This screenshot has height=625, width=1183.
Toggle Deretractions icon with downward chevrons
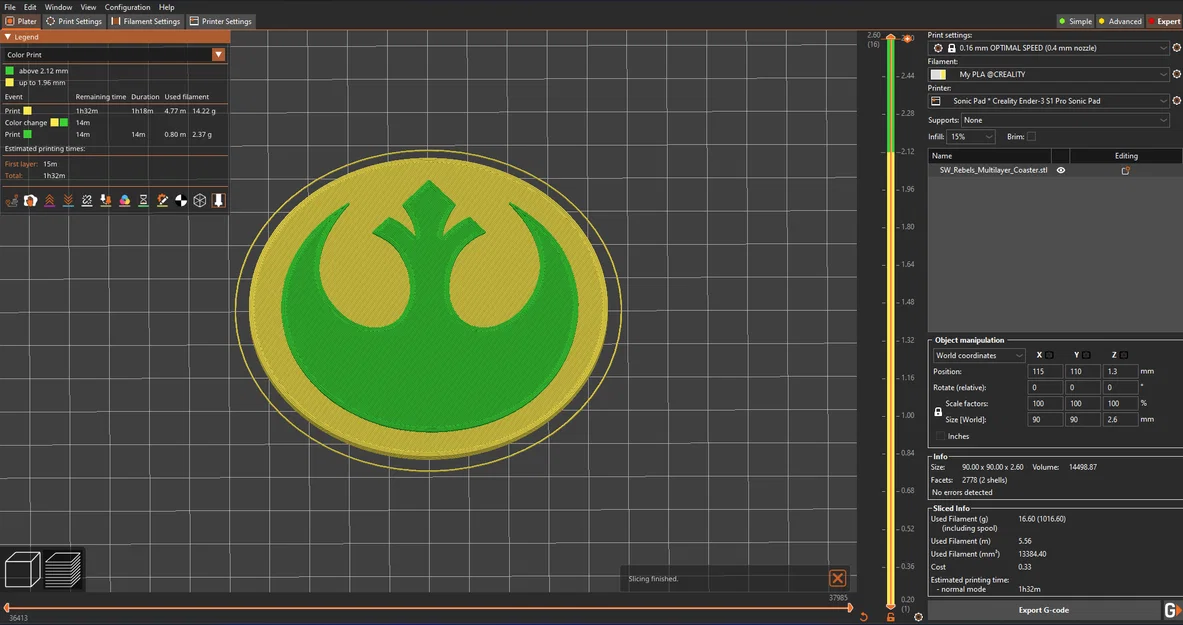(x=68, y=200)
